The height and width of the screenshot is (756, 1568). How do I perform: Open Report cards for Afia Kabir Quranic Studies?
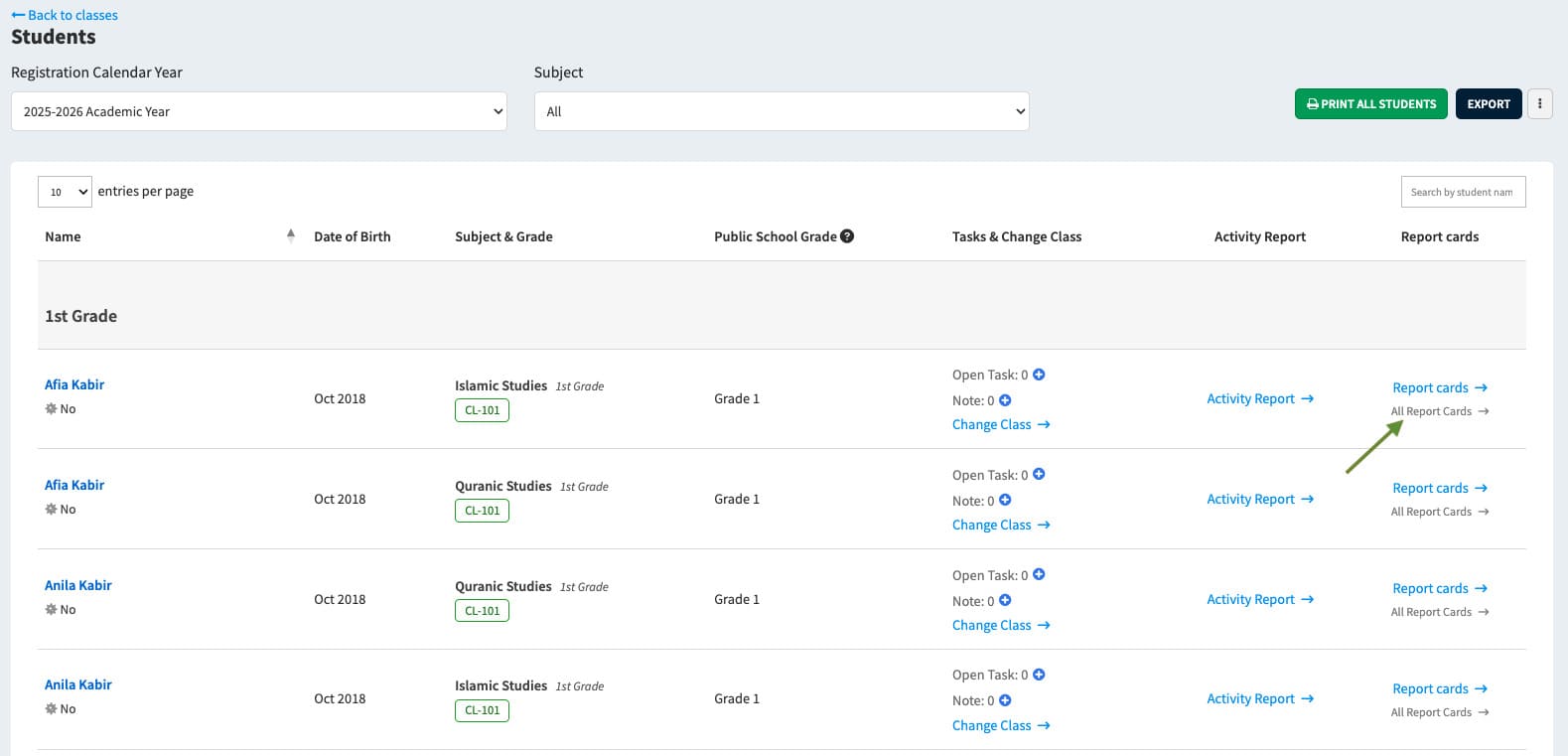click(x=1440, y=488)
